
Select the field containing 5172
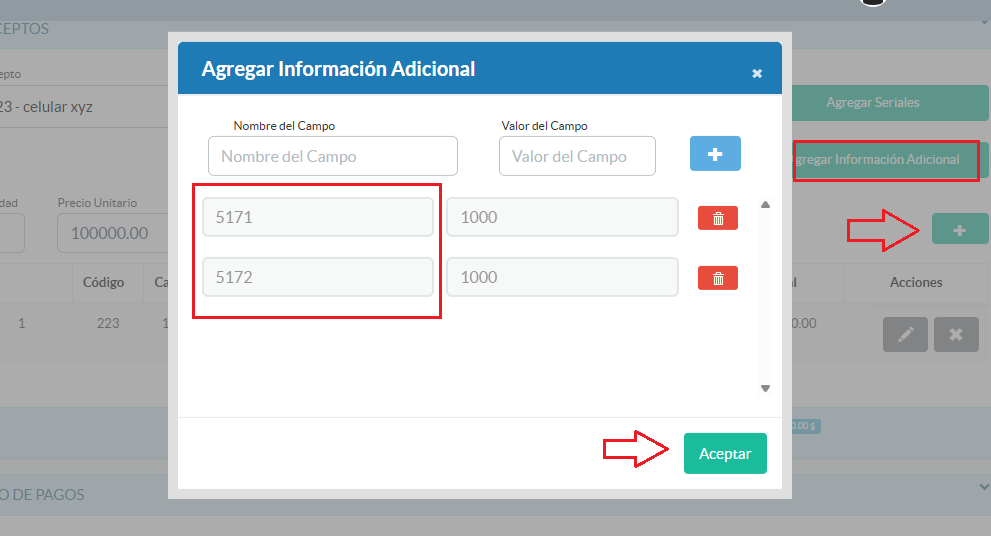coord(318,277)
